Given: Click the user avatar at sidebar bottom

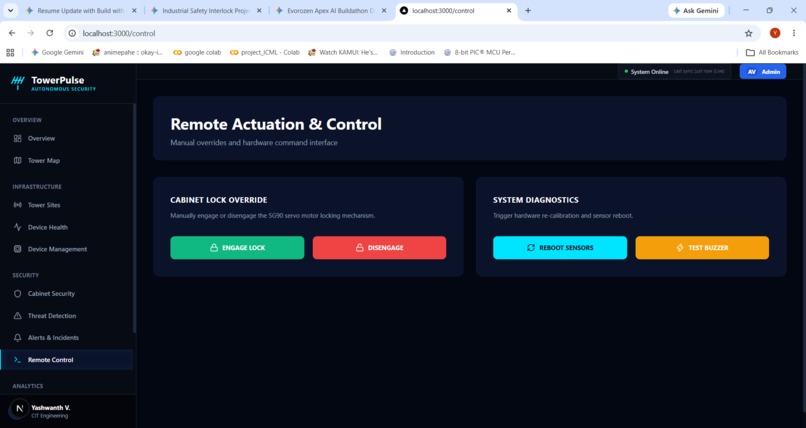Looking at the screenshot, I should click(20, 409).
